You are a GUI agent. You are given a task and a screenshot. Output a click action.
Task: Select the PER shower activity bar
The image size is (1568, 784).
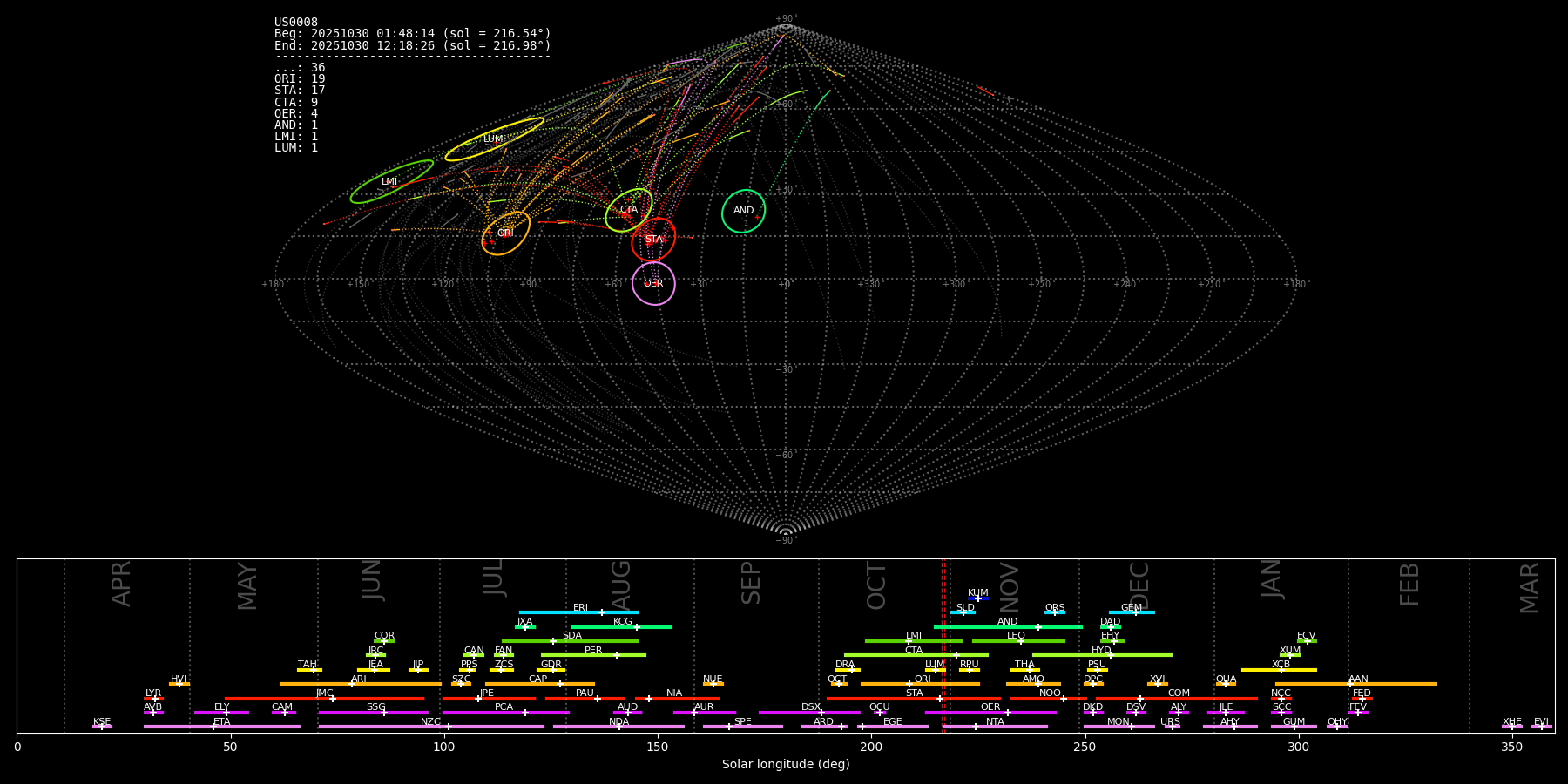592,655
